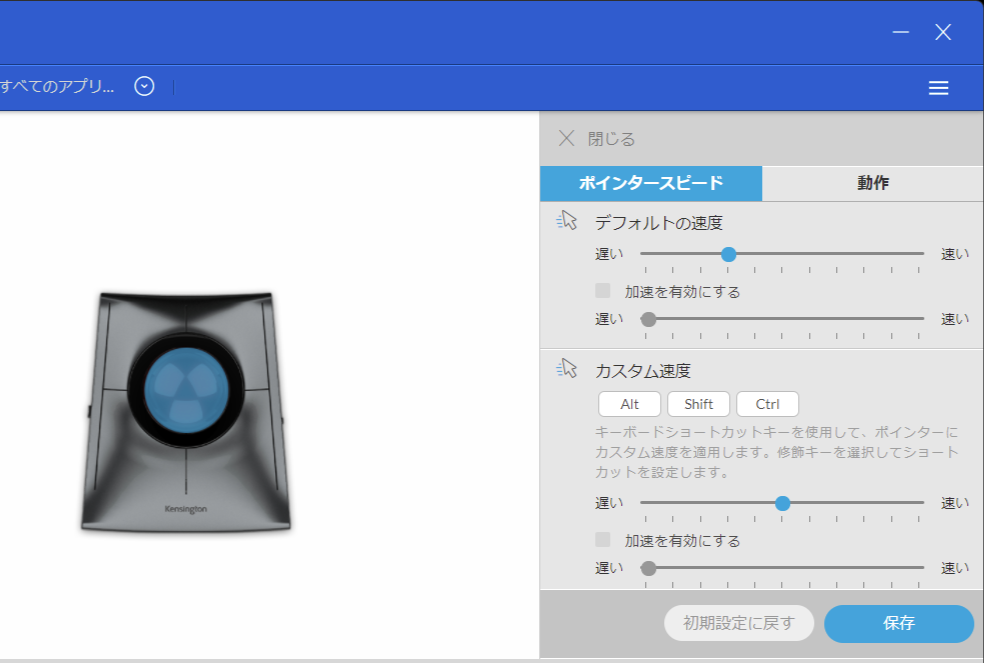Click the X icon beside 閉じる
Image resolution: width=984 pixels, height=663 pixels.
566,138
